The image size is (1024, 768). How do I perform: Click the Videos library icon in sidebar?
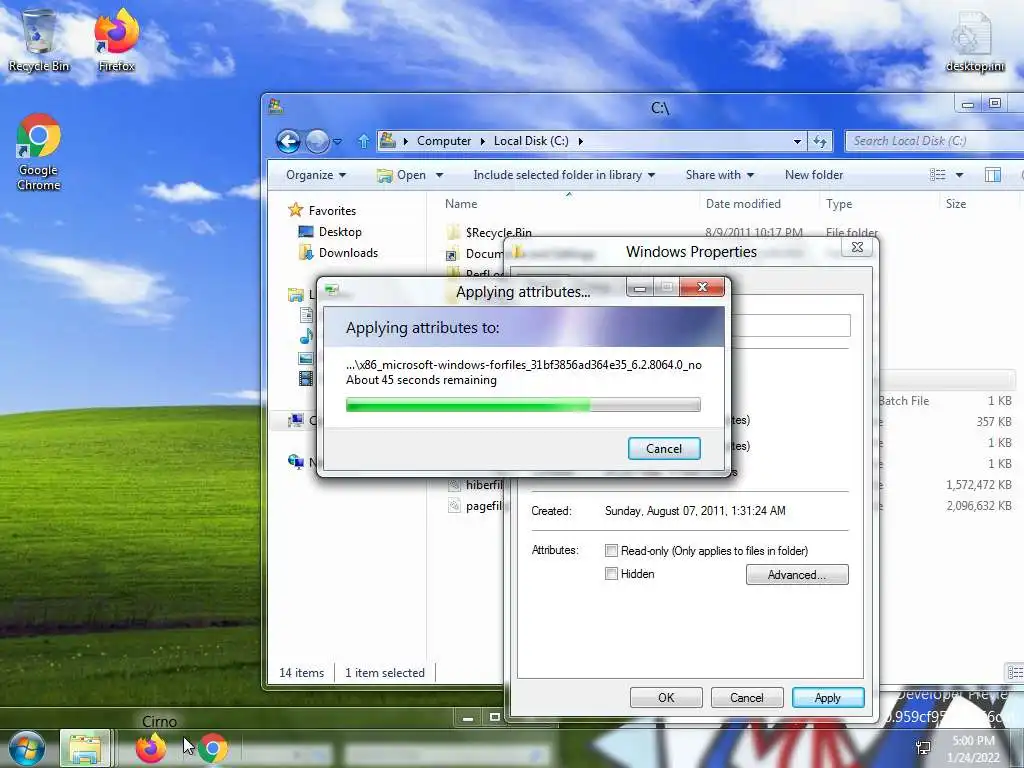tap(306, 378)
